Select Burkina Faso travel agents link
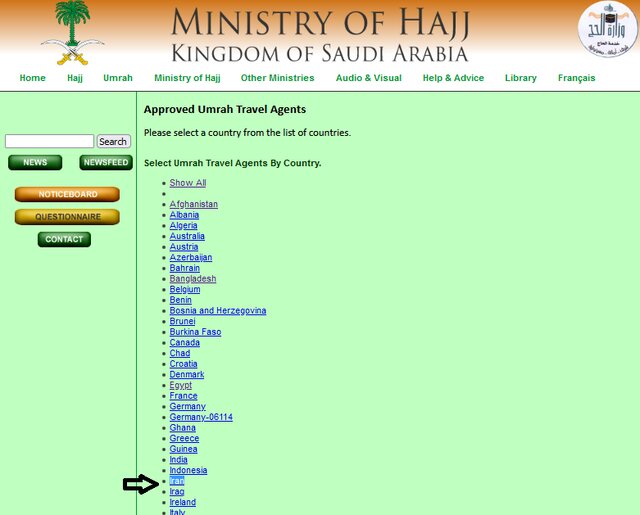The height and width of the screenshot is (515, 640). click(x=195, y=332)
